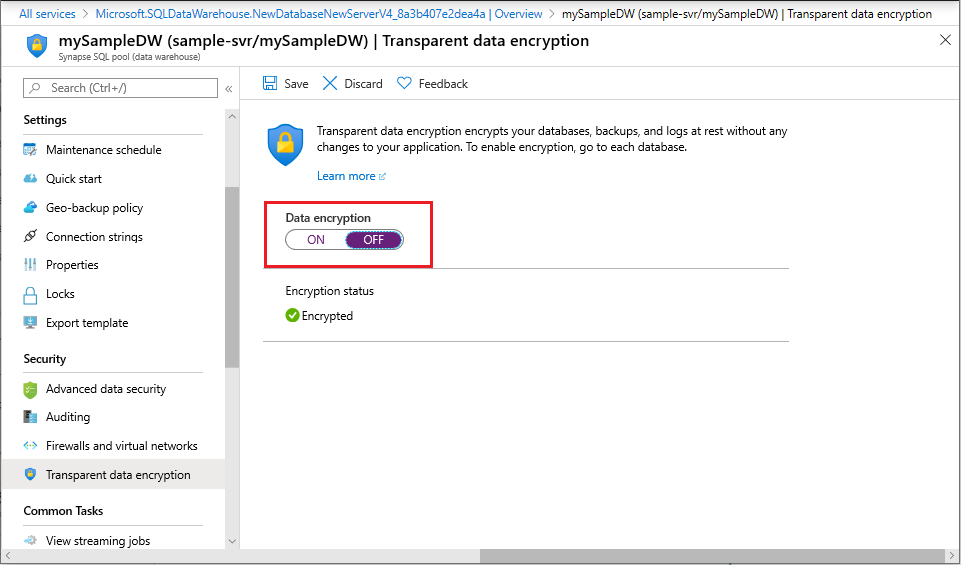Click the Properties bars icon
The image size is (961, 565).
click(30, 265)
